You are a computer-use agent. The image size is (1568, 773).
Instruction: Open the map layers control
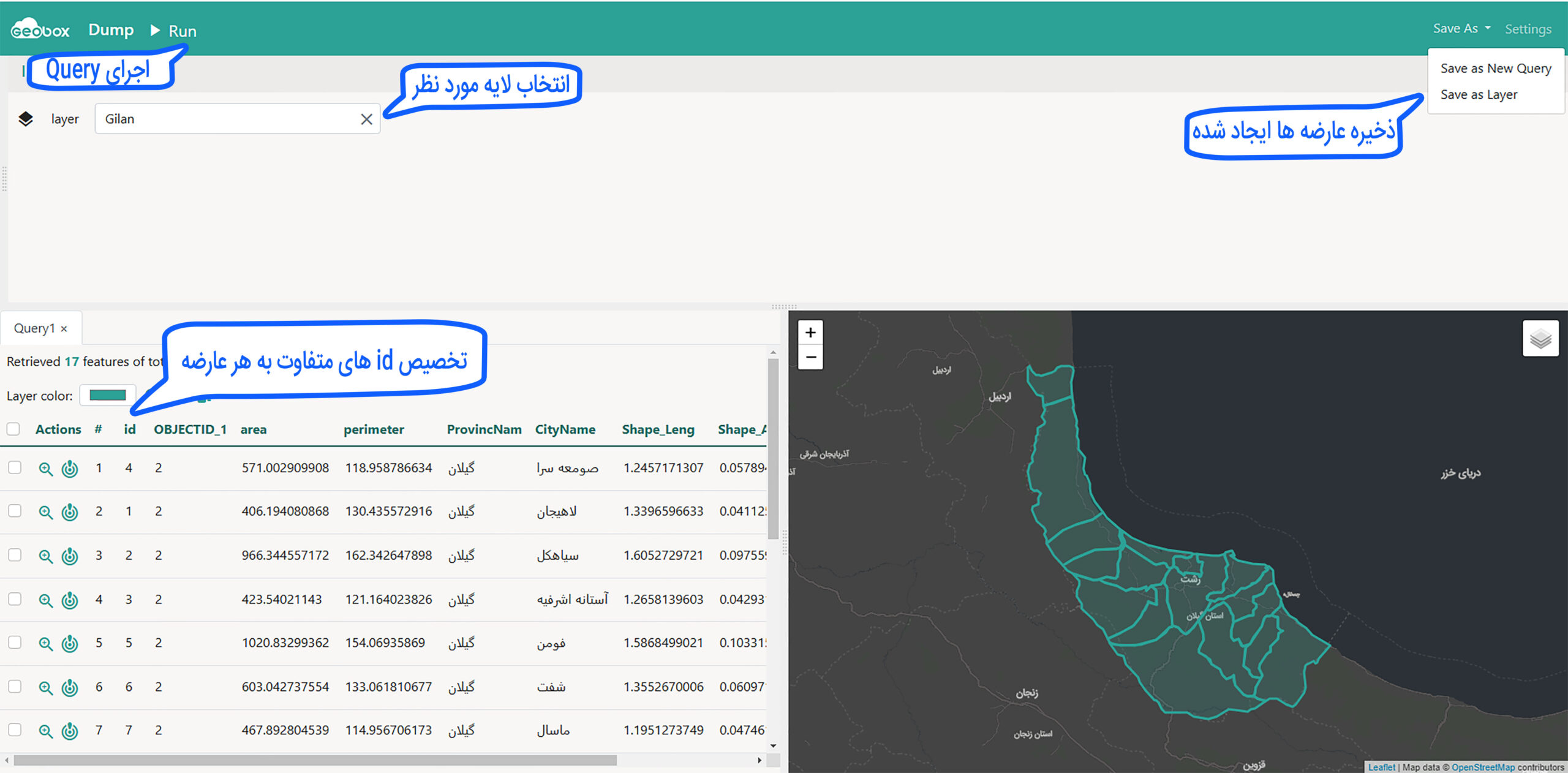coord(1540,338)
